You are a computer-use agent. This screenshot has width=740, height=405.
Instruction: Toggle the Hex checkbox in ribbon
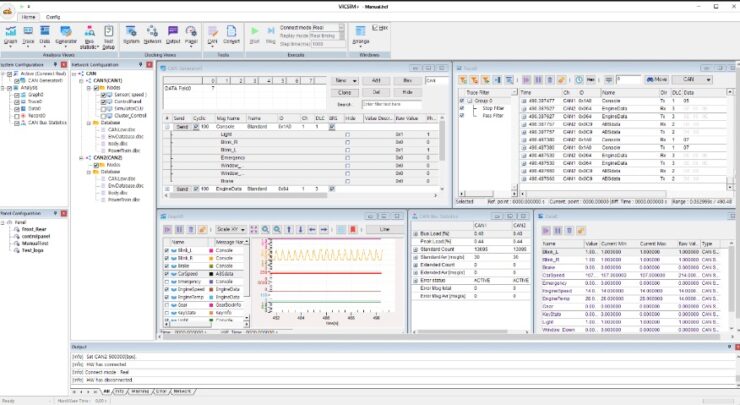click(x=376, y=29)
